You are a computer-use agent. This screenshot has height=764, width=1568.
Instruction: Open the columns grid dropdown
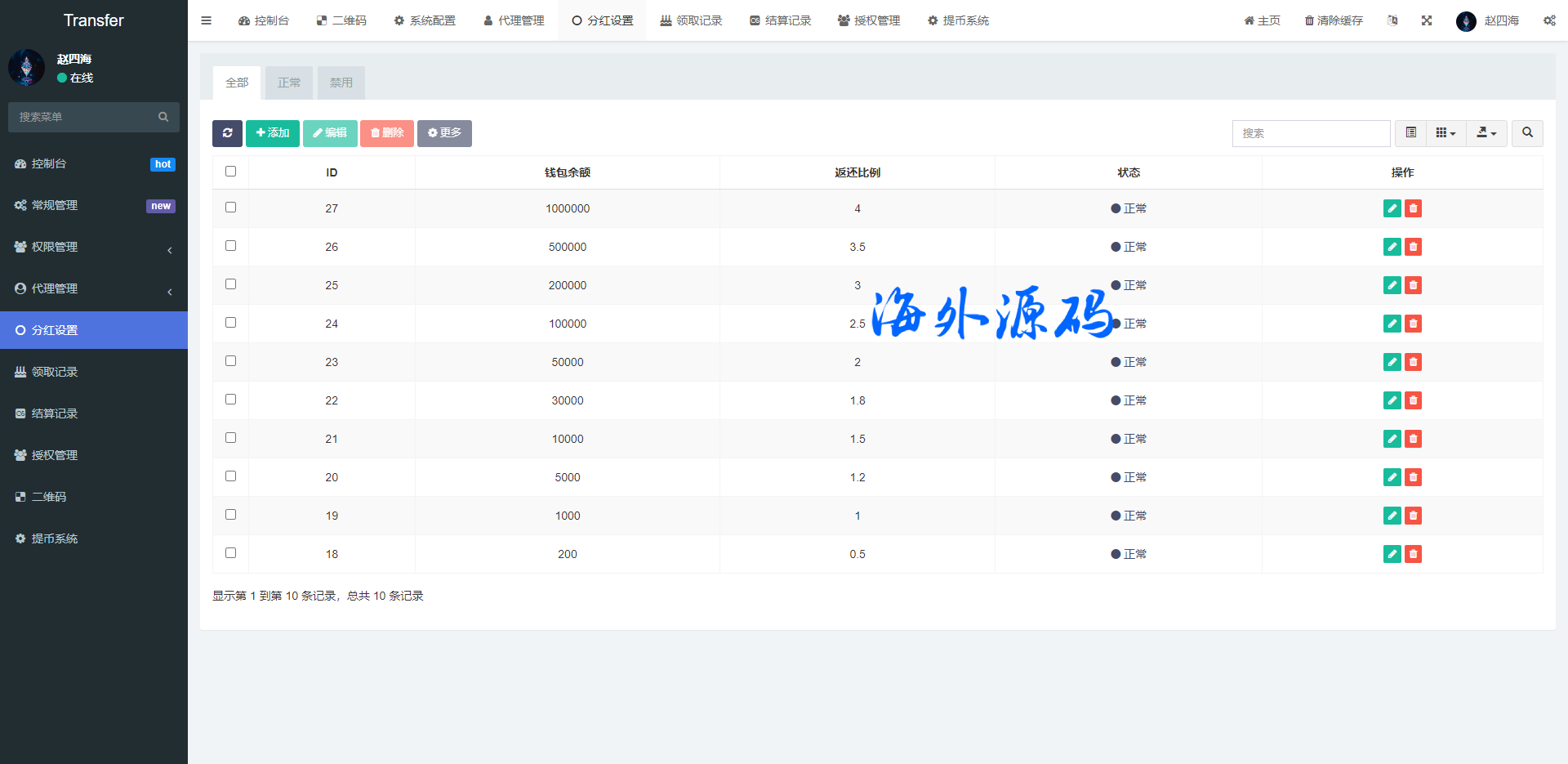pos(1445,133)
